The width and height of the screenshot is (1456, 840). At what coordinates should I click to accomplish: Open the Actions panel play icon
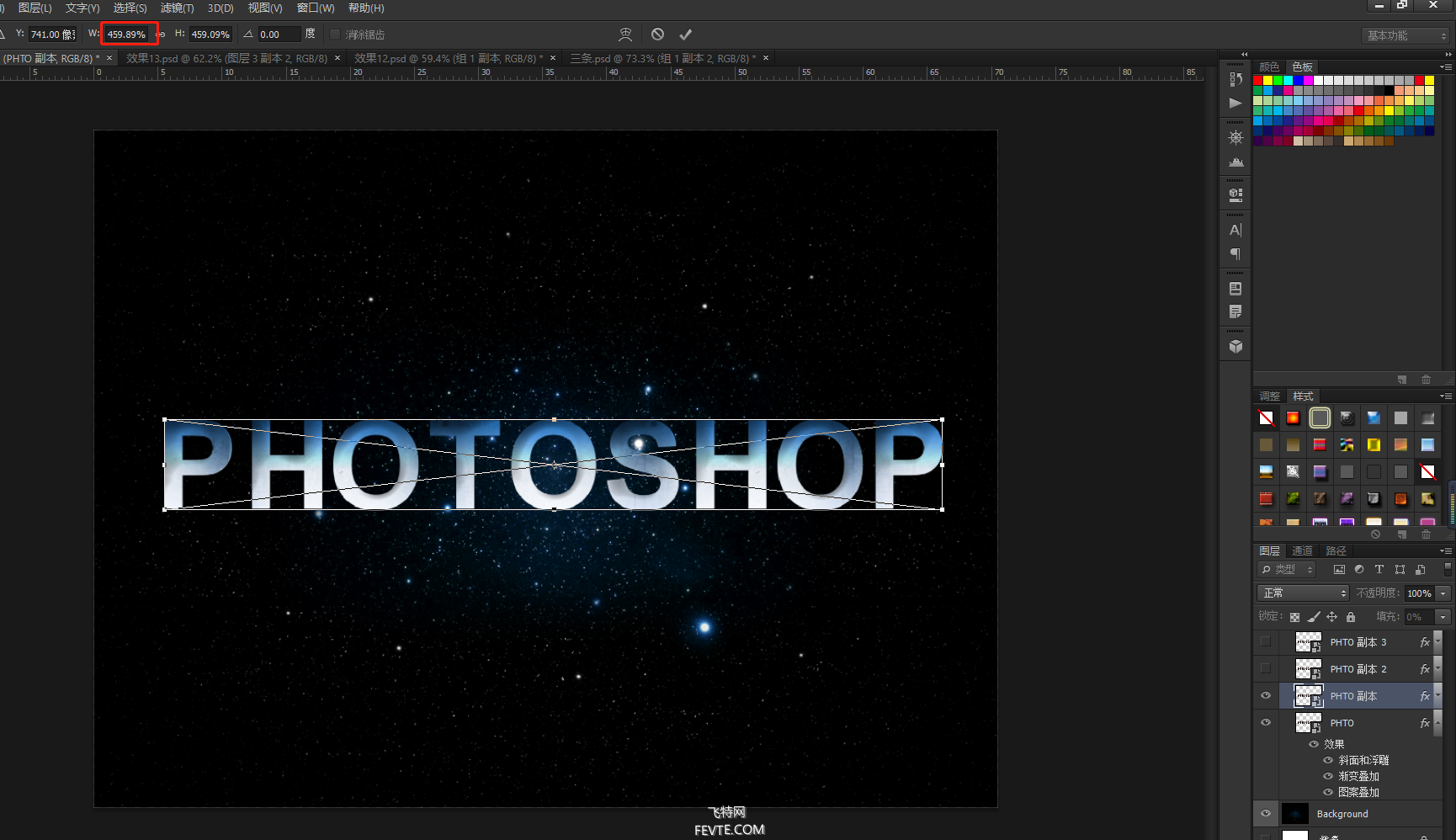[x=1235, y=103]
